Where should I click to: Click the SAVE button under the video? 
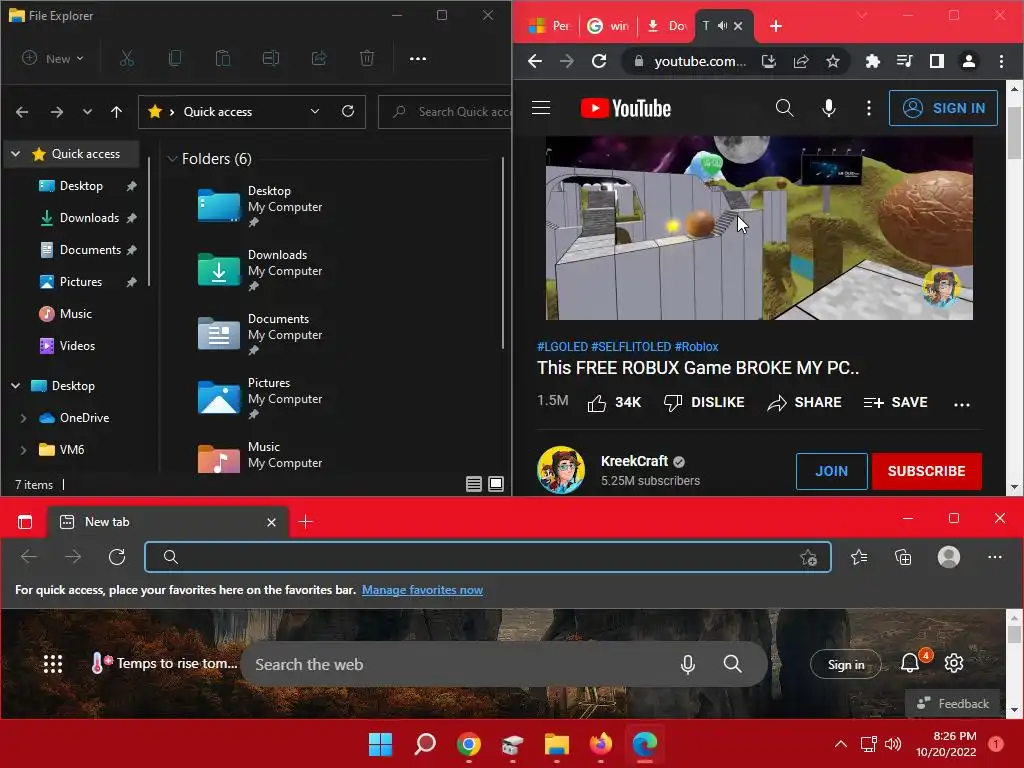[895, 403]
